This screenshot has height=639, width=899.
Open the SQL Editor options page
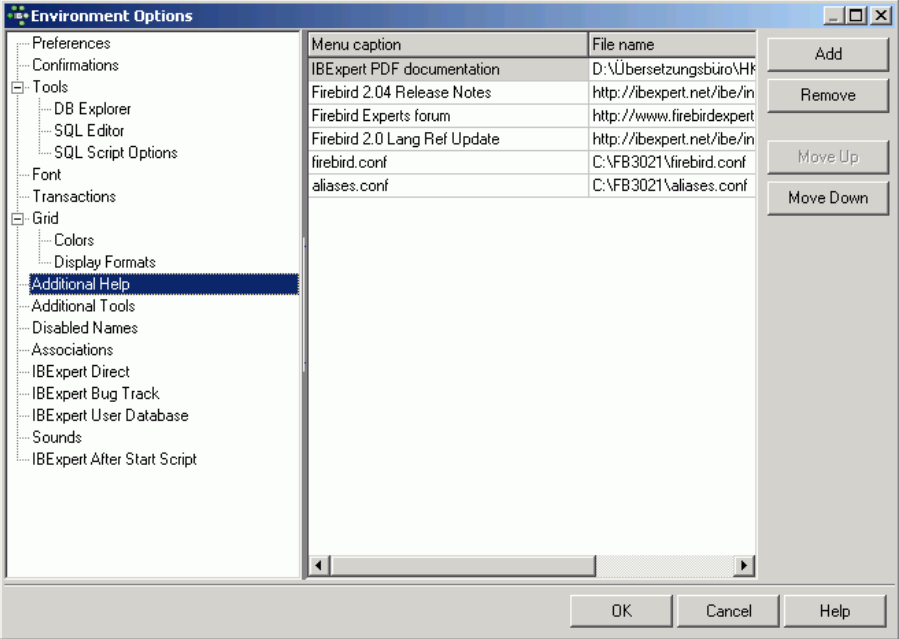[x=89, y=131]
